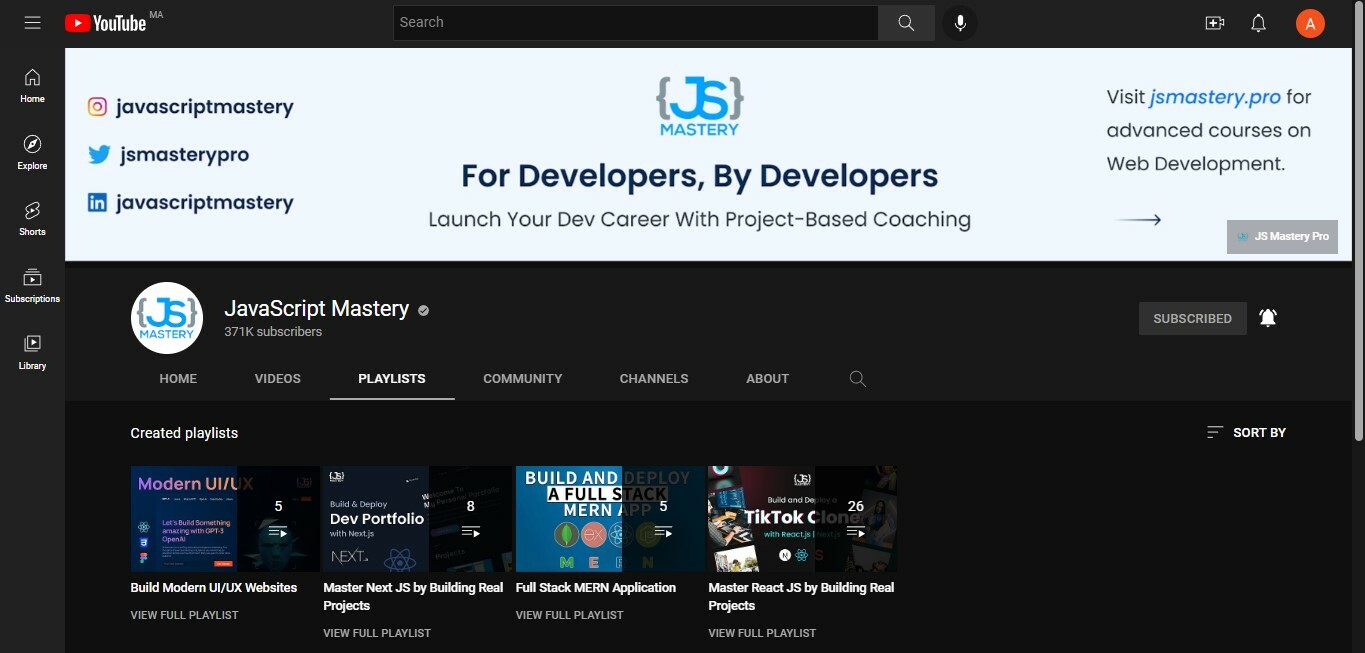The image size is (1365, 653).
Task: Switch to the CHANNELS tab
Action: tap(654, 379)
